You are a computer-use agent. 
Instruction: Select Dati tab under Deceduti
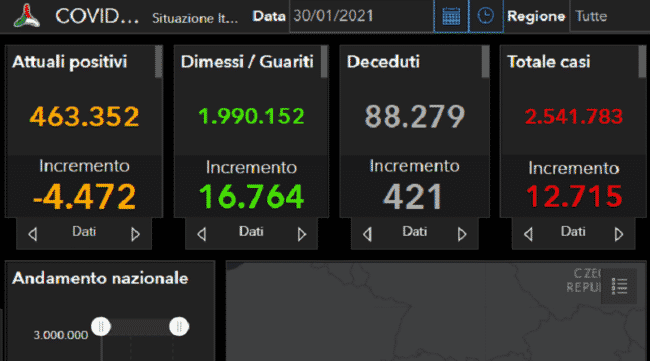[x=415, y=231]
